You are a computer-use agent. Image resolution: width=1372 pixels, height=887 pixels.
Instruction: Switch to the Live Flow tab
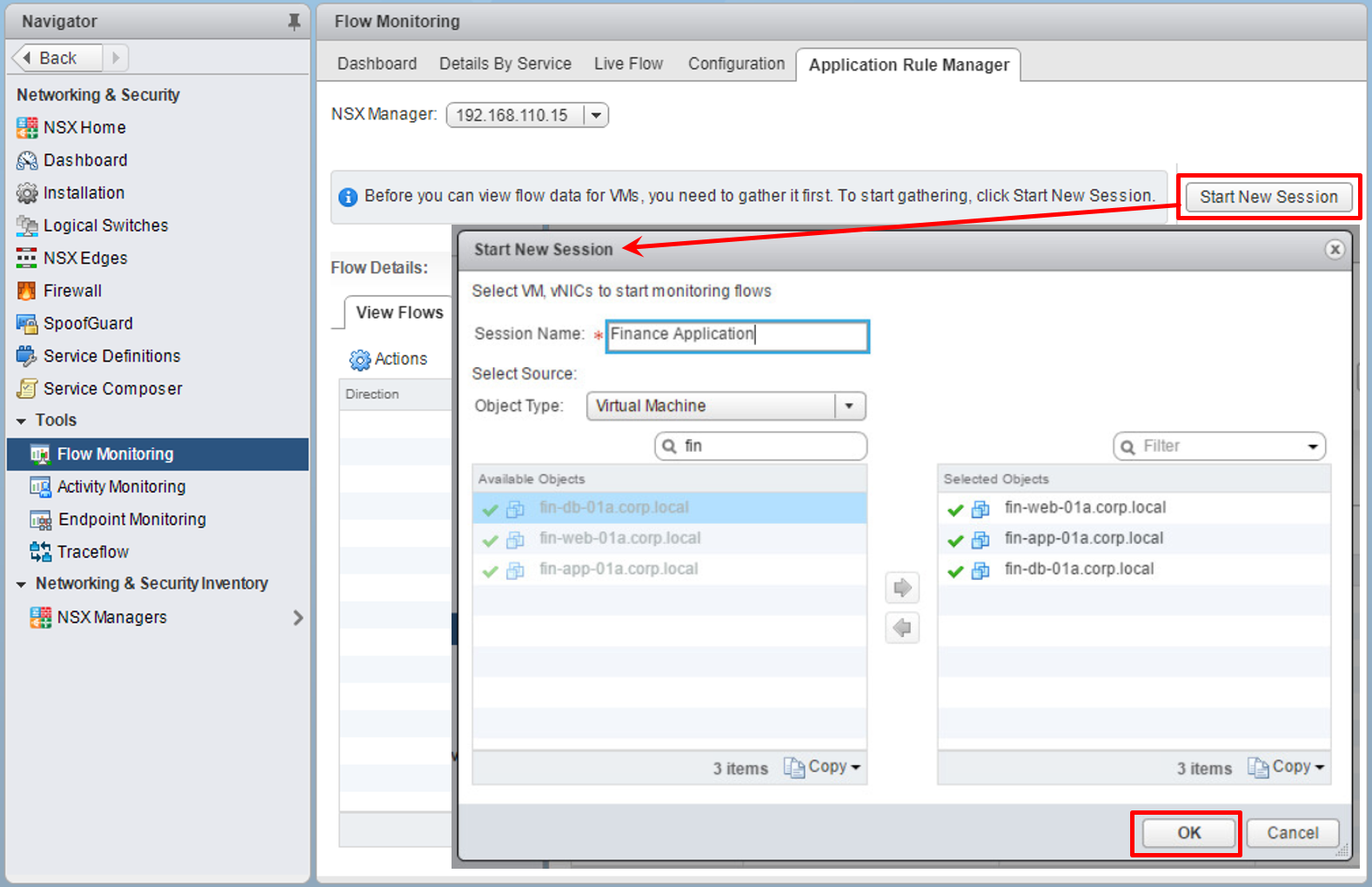[x=628, y=64]
